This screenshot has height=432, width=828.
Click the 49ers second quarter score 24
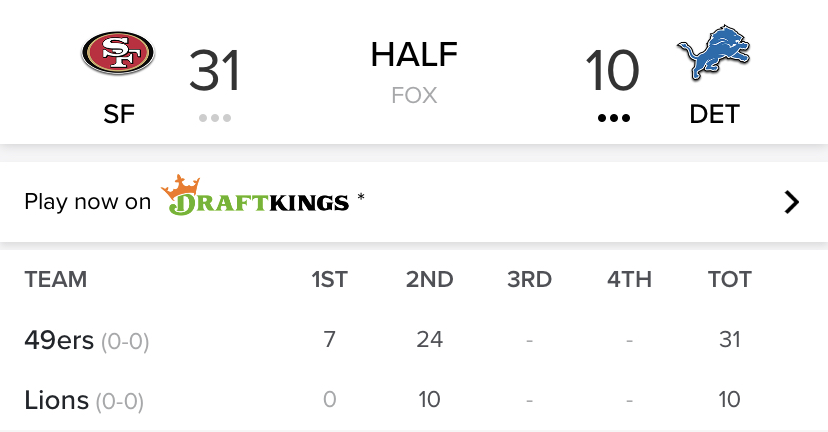point(429,339)
